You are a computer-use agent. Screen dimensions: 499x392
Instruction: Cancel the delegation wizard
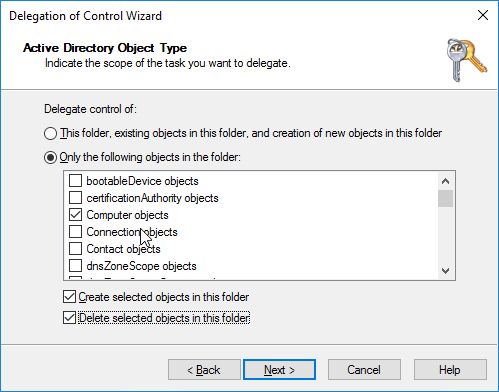point(364,370)
